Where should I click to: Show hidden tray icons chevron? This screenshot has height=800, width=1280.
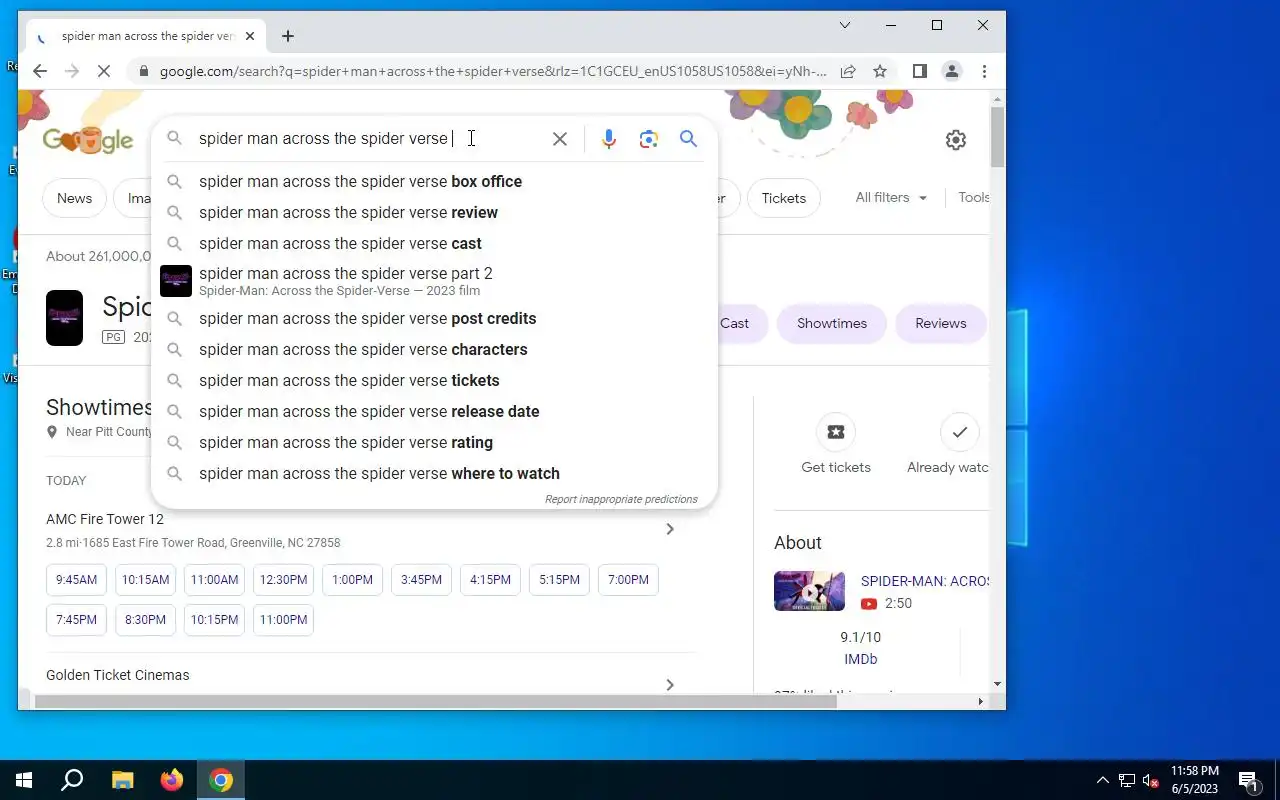(1102, 780)
